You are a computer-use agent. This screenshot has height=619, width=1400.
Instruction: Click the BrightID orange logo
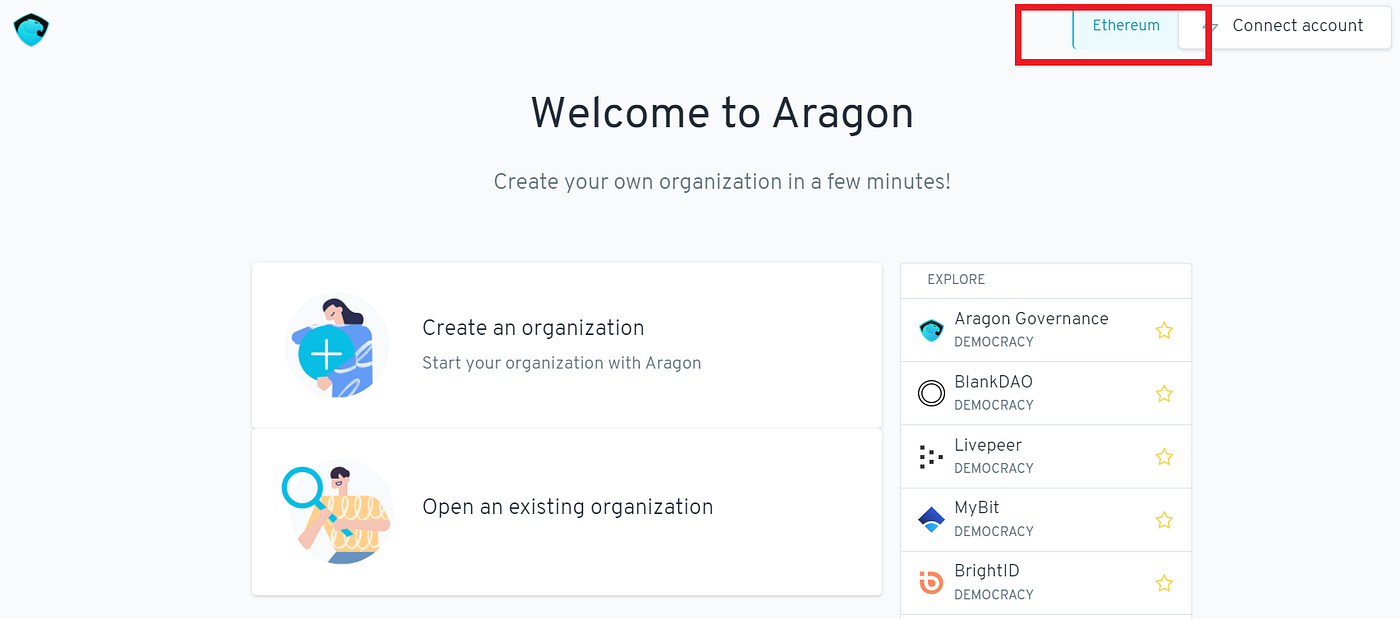(x=931, y=583)
